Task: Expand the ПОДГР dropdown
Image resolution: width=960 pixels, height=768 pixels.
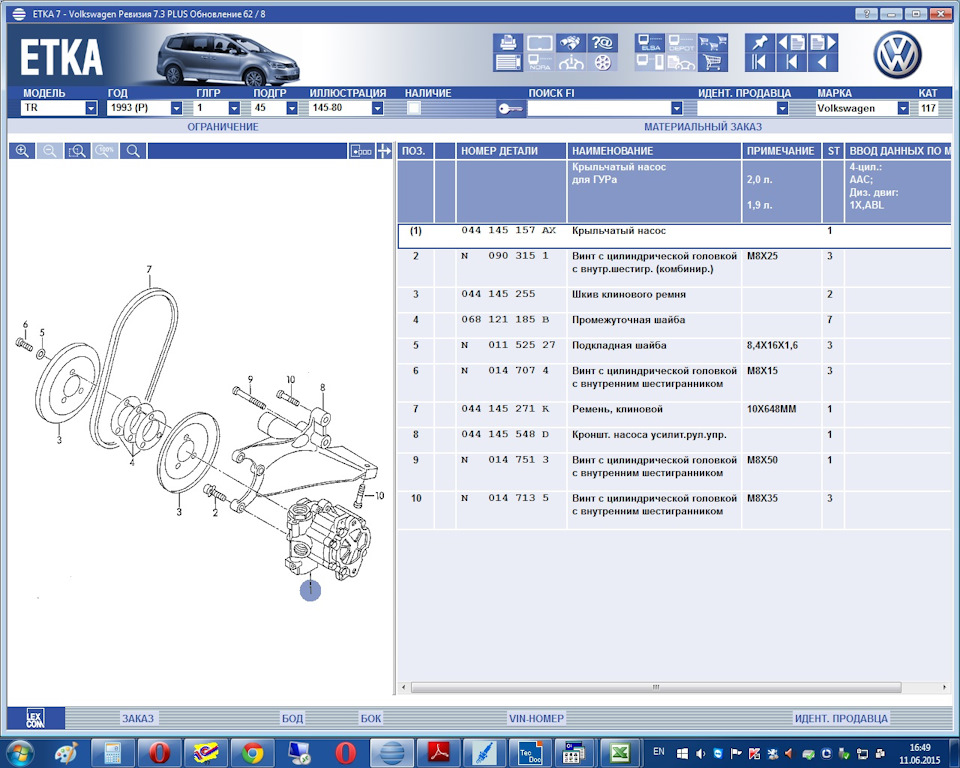Action: (292, 108)
